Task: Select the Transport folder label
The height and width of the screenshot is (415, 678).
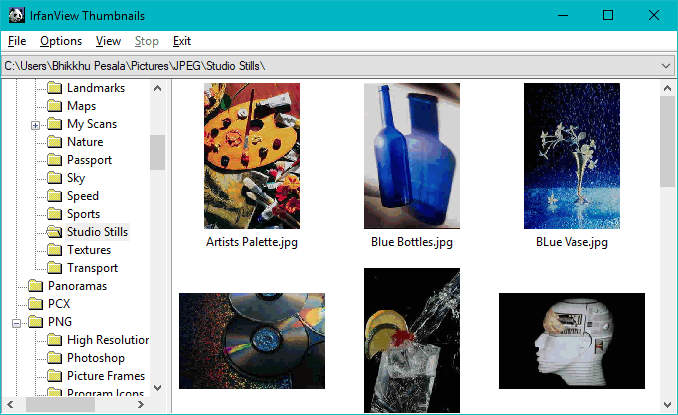Action: point(93,268)
